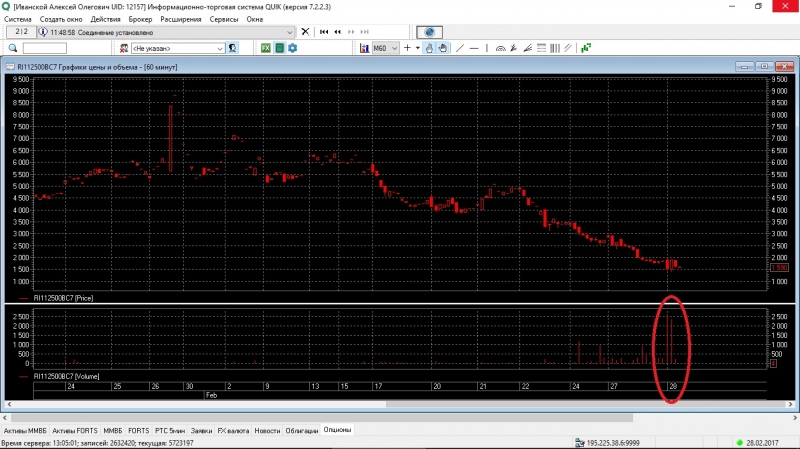Select the horizontal line drawing tool
Screen dimensions: 800x449
[x=473, y=48]
